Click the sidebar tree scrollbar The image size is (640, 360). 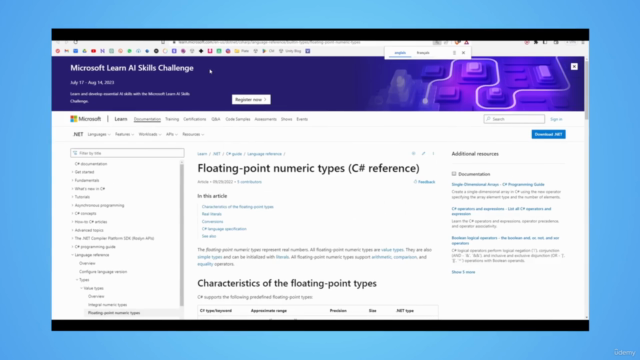182,233
